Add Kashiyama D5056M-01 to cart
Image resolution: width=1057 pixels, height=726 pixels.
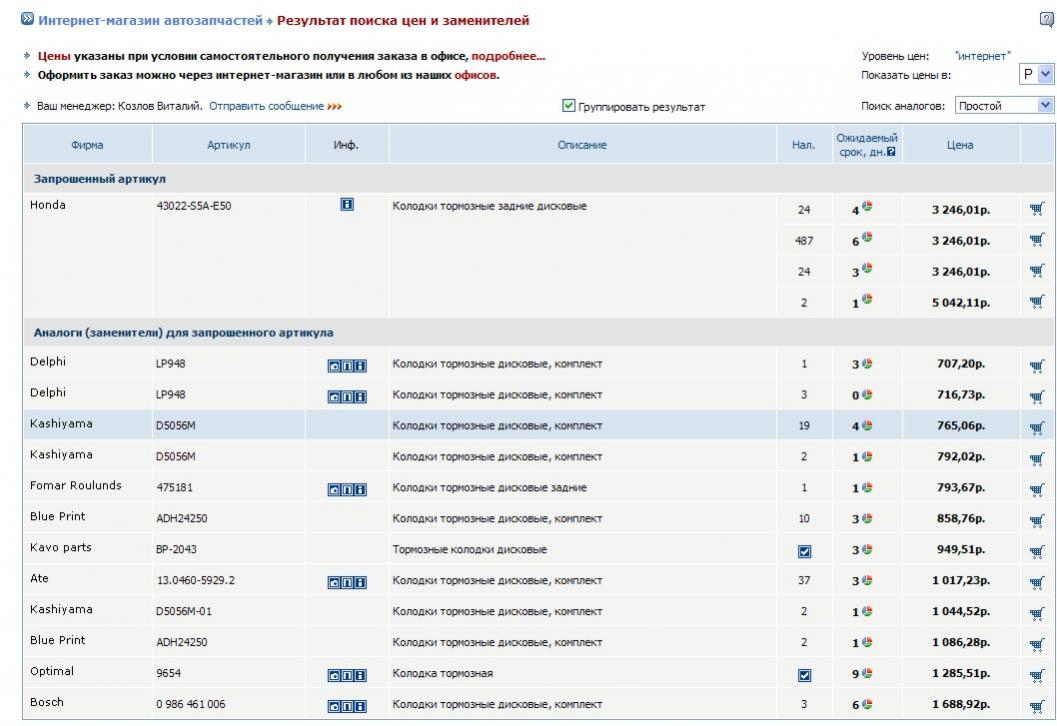tap(1037, 613)
